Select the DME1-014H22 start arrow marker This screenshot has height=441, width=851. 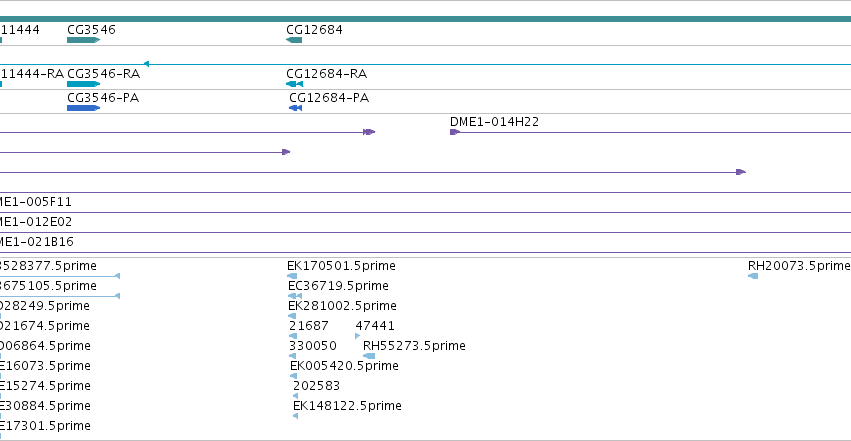455,132
